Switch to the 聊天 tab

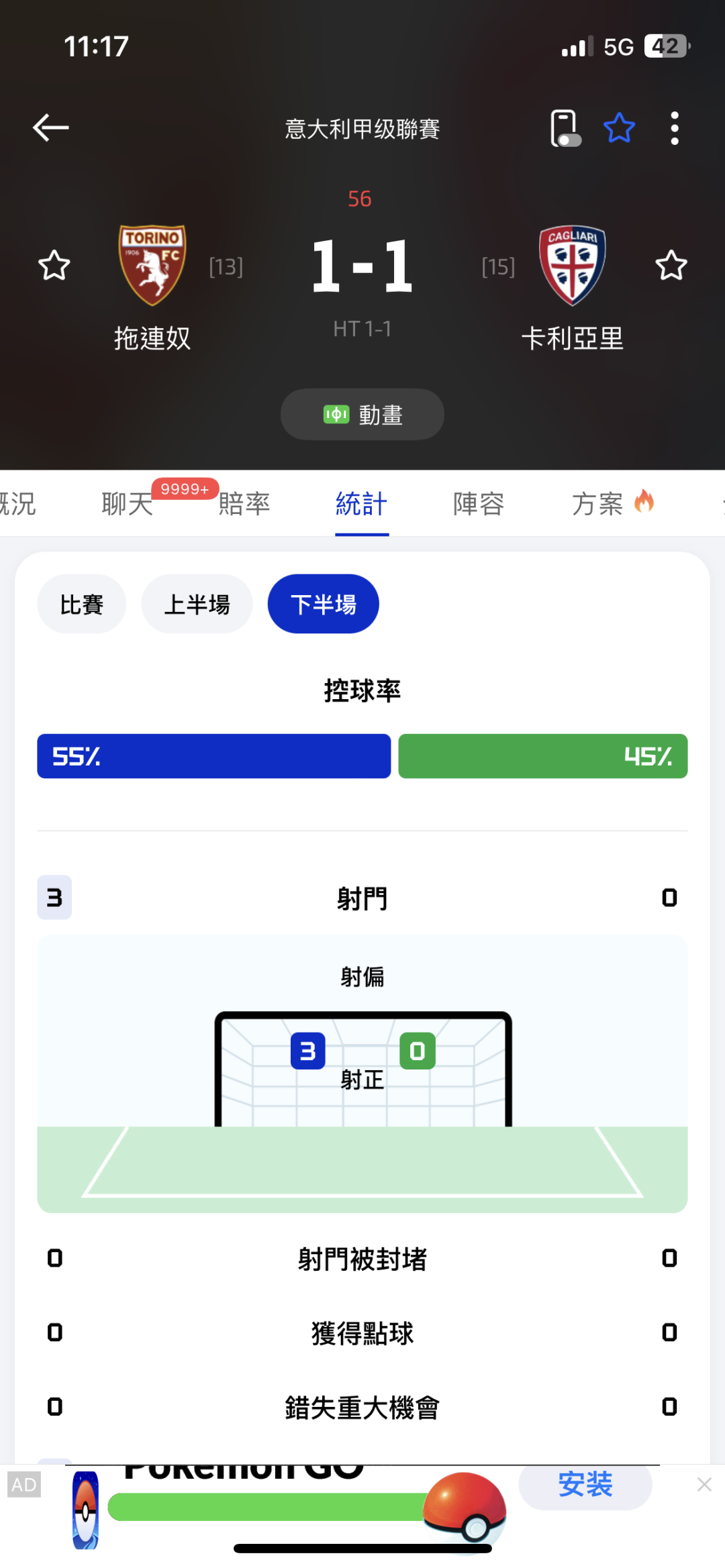click(x=128, y=504)
